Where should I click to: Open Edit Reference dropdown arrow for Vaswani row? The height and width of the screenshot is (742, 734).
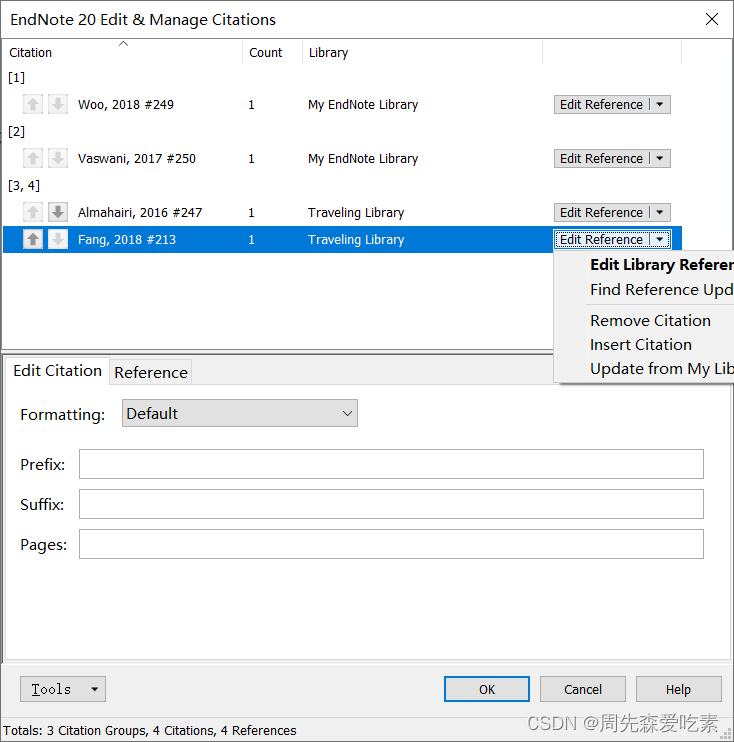click(x=660, y=159)
